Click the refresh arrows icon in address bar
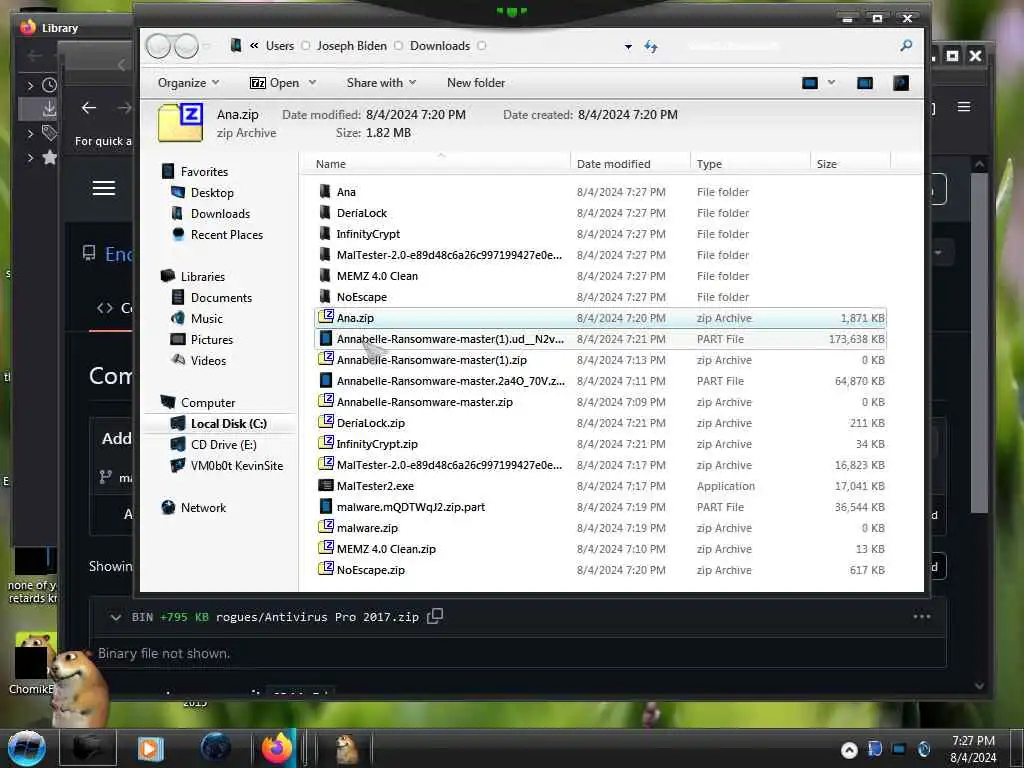 point(651,46)
